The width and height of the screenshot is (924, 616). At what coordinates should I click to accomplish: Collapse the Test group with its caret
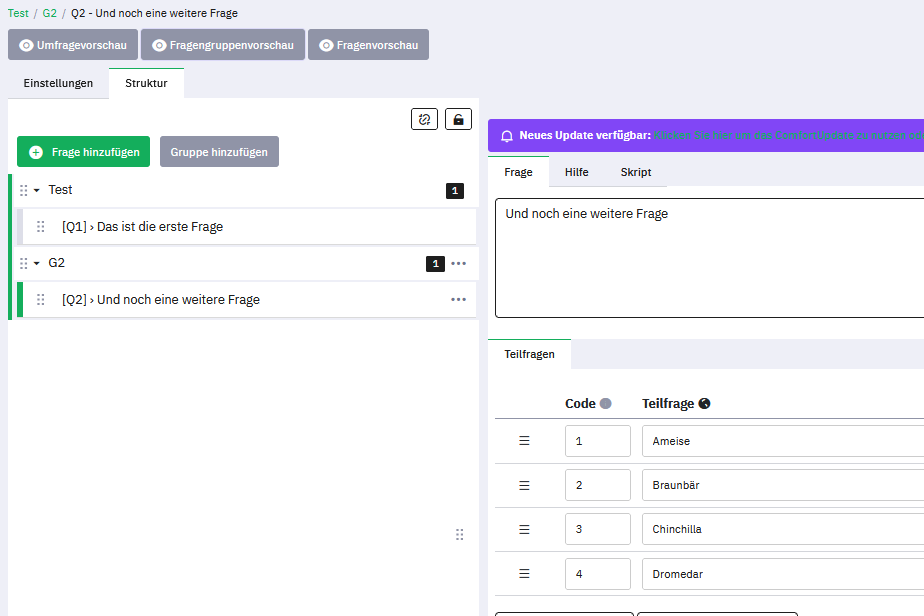pyautogui.click(x=37, y=190)
